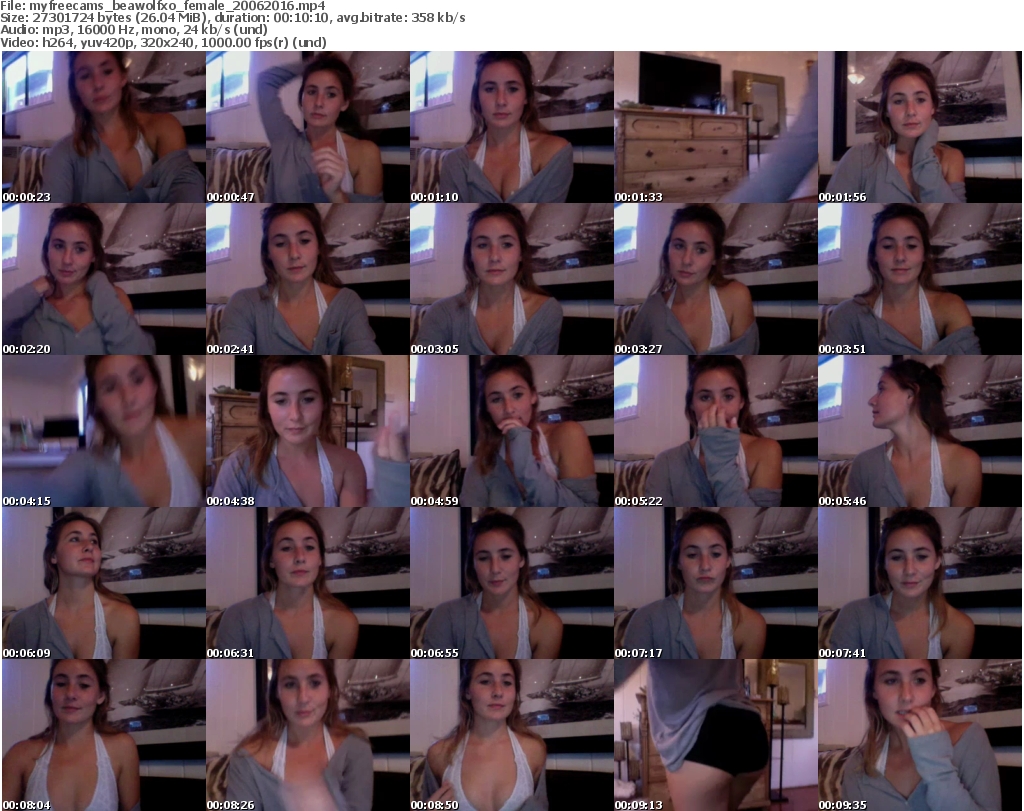This screenshot has height=811, width=1024.
Task: Select the frame at 00:06:31
Action: 308,583
